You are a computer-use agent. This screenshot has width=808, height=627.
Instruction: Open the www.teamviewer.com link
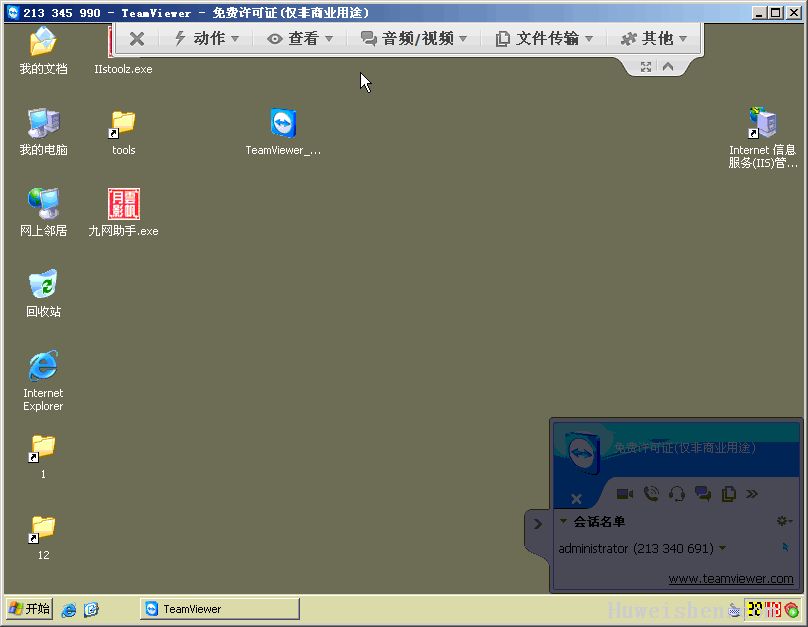(x=731, y=579)
